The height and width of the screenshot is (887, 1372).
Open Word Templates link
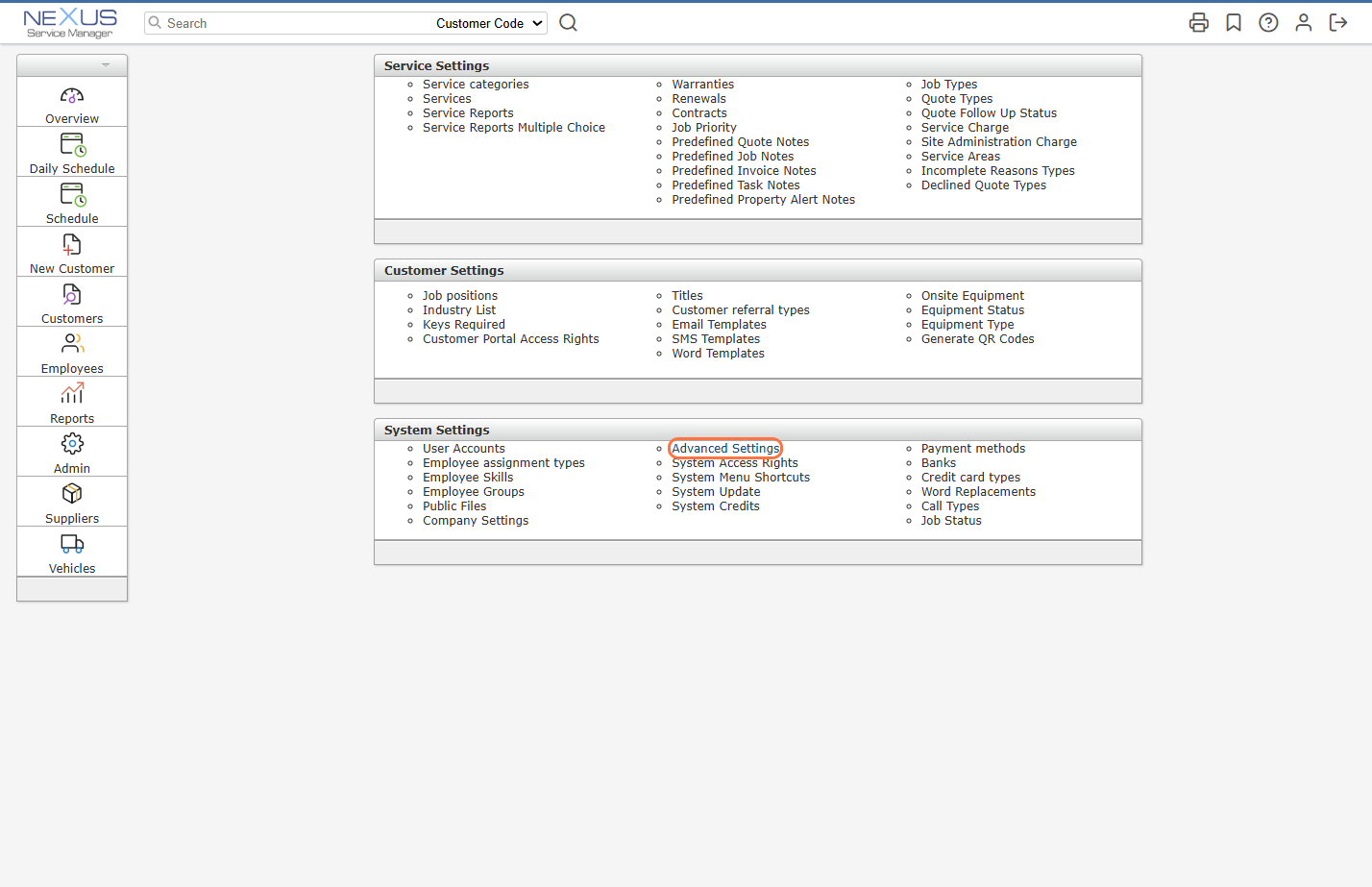point(718,354)
